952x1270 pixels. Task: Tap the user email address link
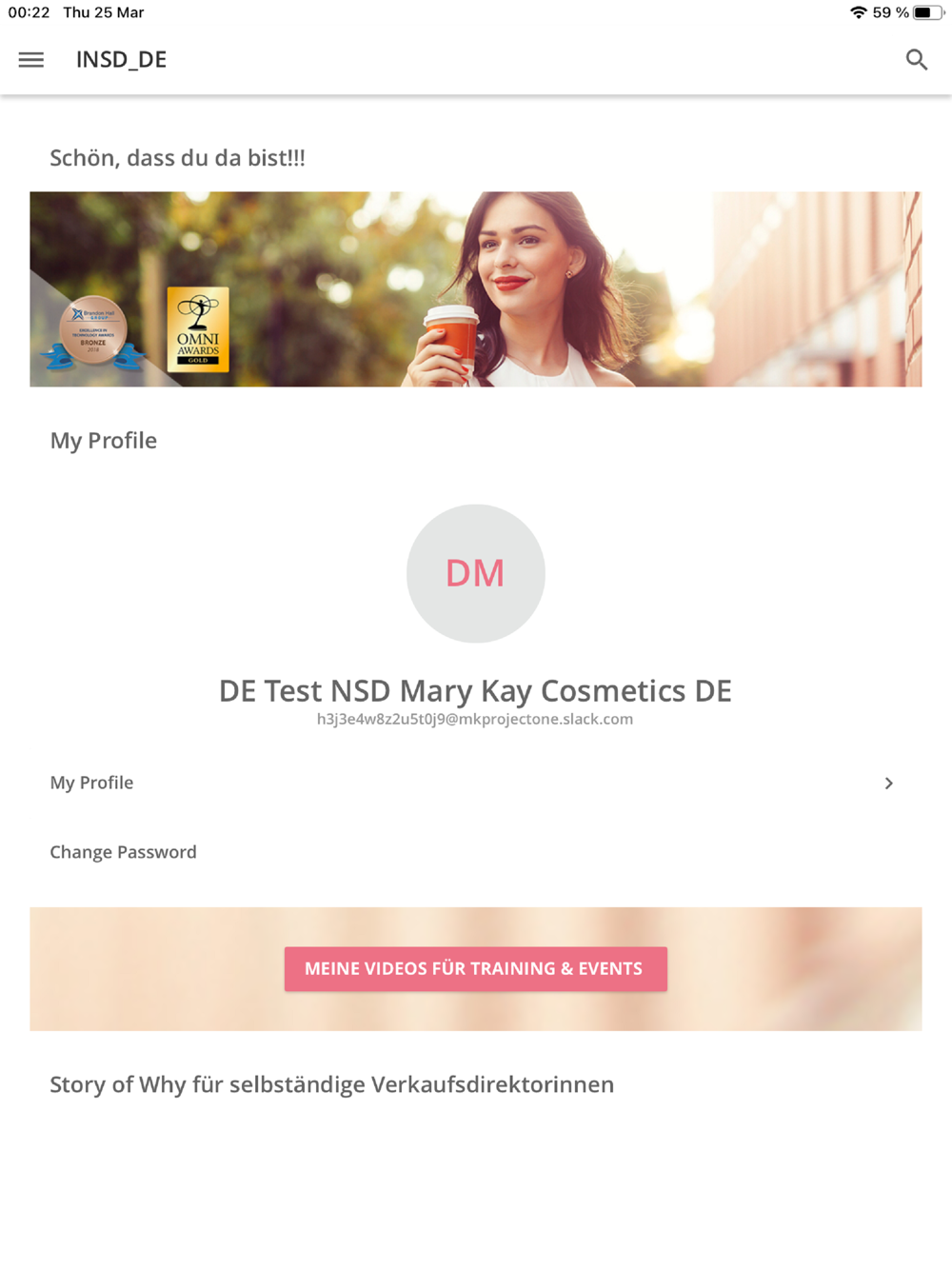point(475,719)
